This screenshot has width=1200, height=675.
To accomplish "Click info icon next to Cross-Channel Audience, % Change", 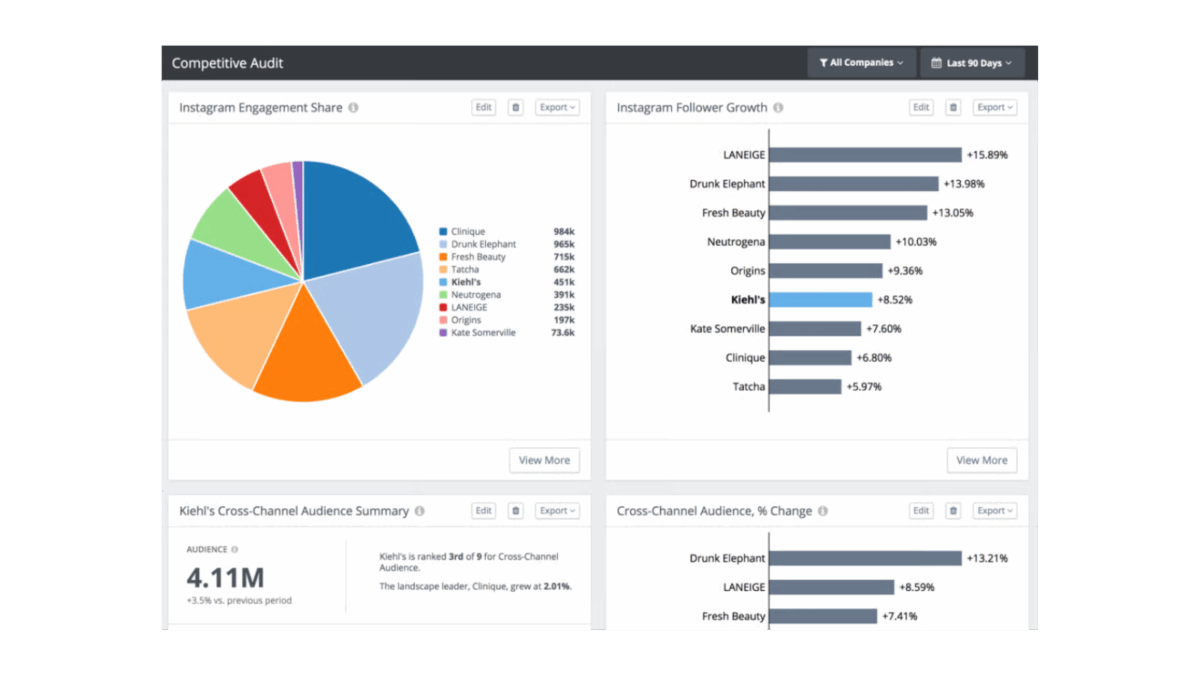I will tap(823, 511).
